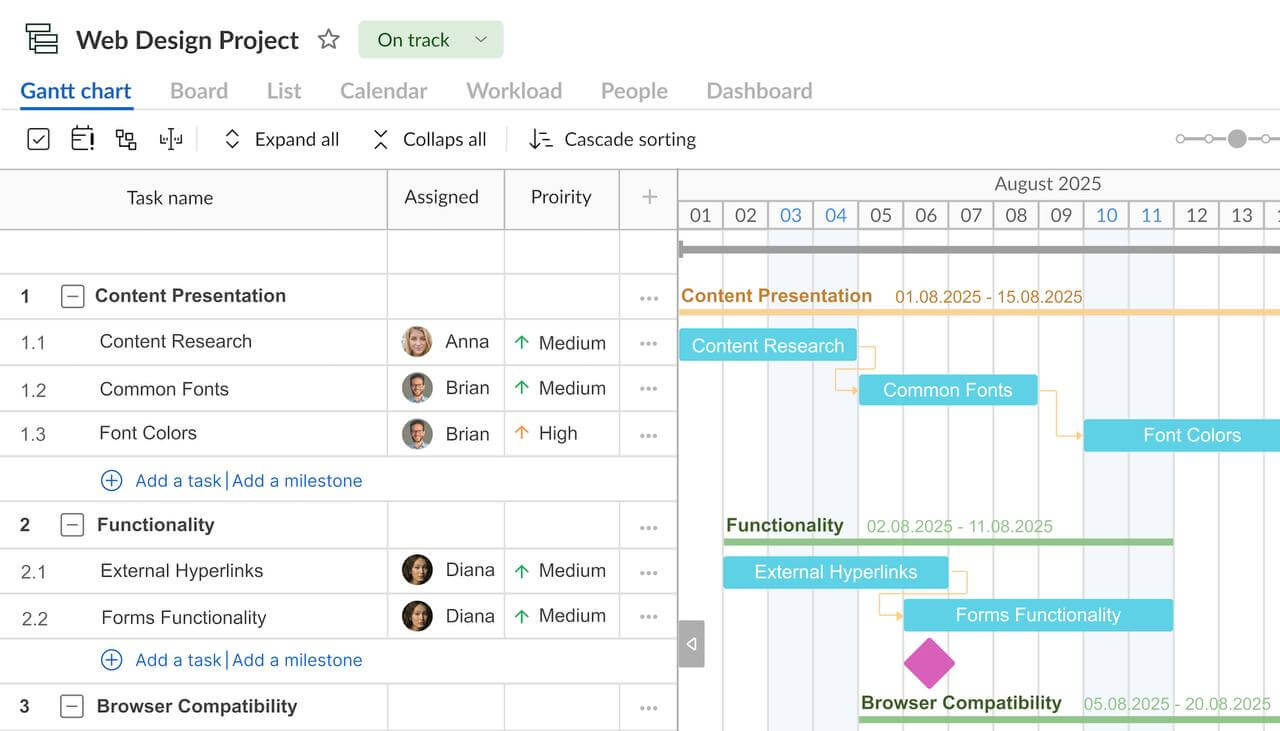1280x731 pixels.
Task: Click Add a milestone under Functionality
Action: click(x=297, y=660)
